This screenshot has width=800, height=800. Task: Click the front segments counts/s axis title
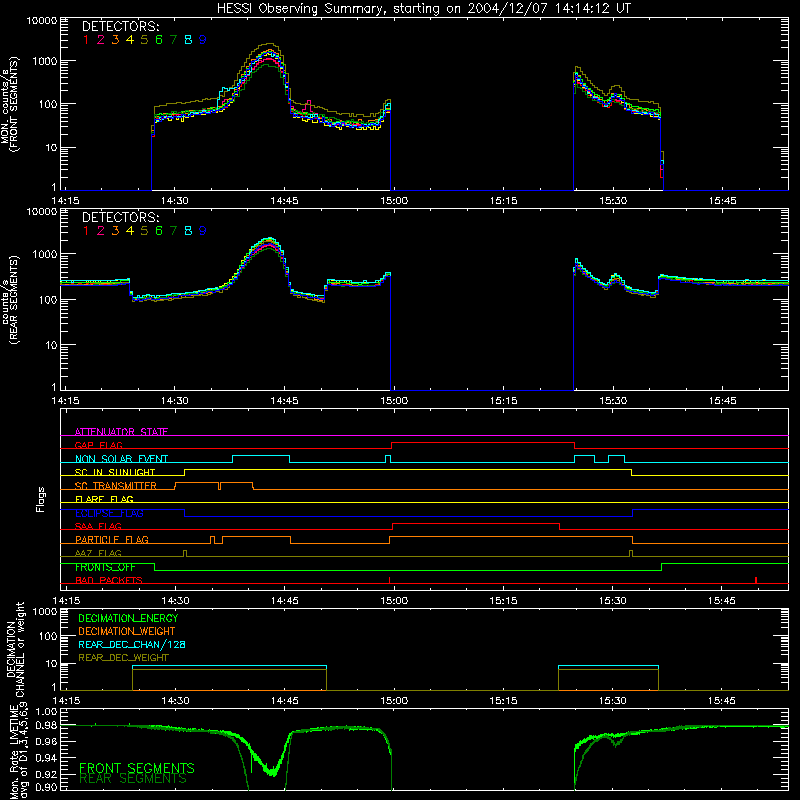10,105
